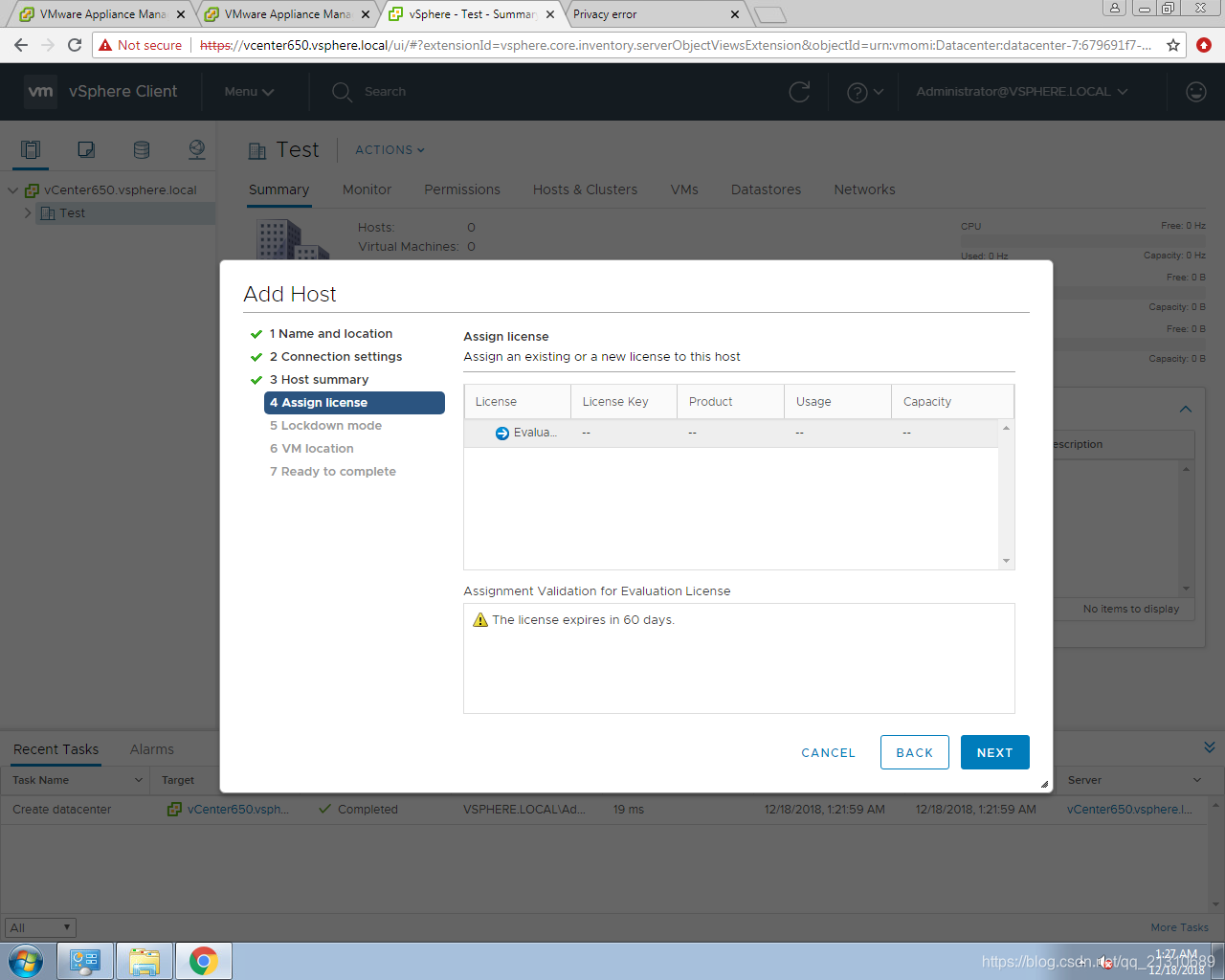Screen dimensions: 1225x980
Task: Open Hosts and Clusters inventory icon
Action: [x=31, y=149]
